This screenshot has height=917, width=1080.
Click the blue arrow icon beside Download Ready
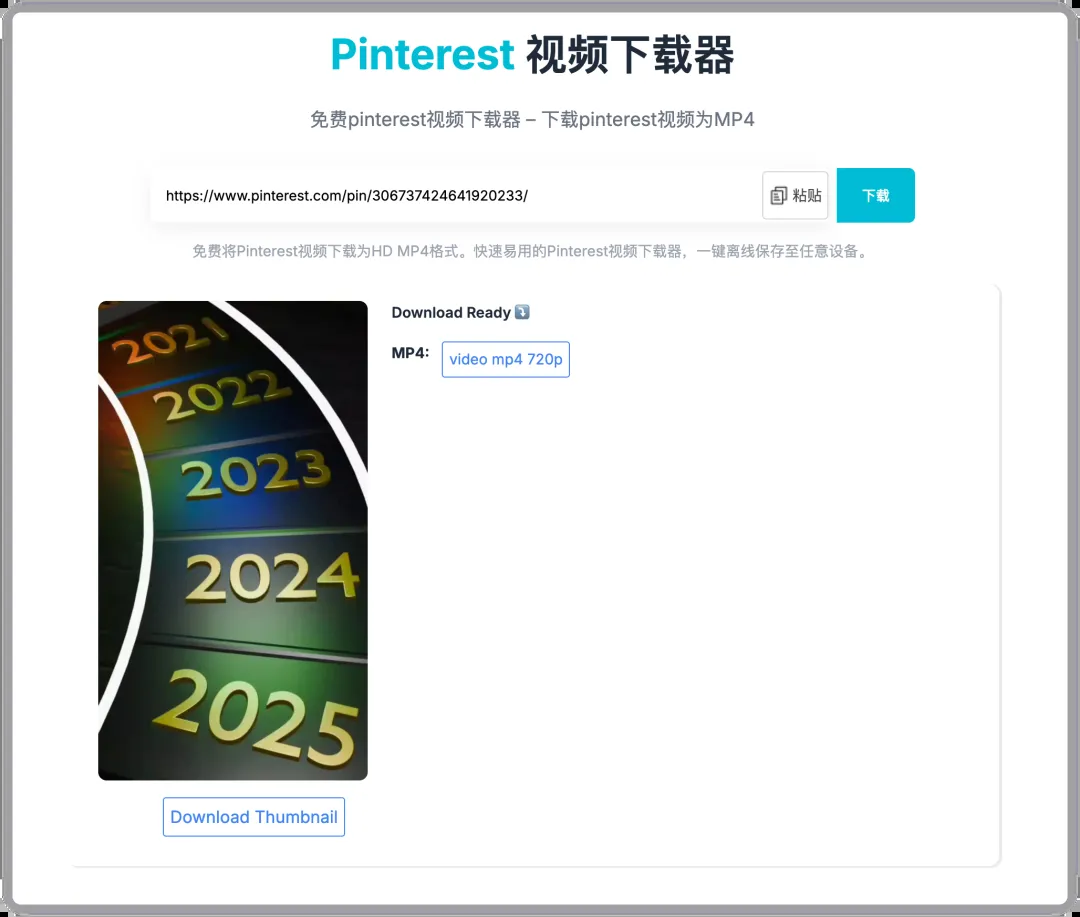[x=522, y=312]
